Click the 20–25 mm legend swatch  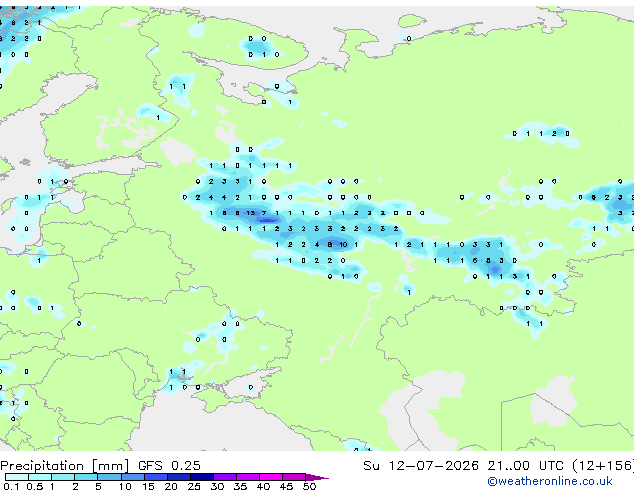click(179, 477)
